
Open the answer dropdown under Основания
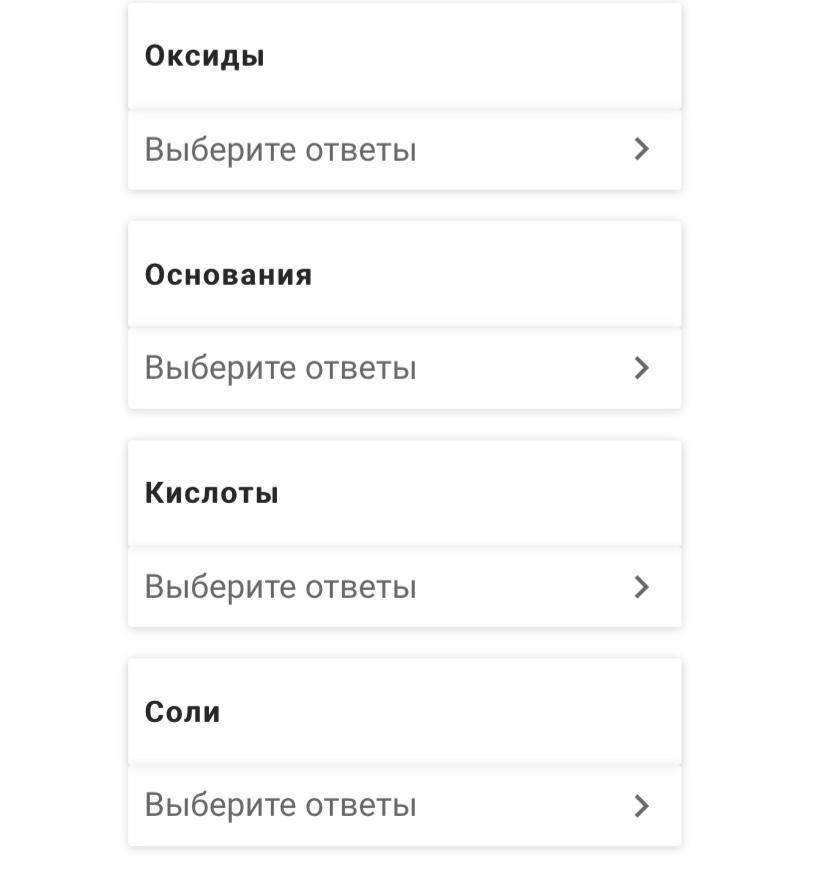[404, 368]
